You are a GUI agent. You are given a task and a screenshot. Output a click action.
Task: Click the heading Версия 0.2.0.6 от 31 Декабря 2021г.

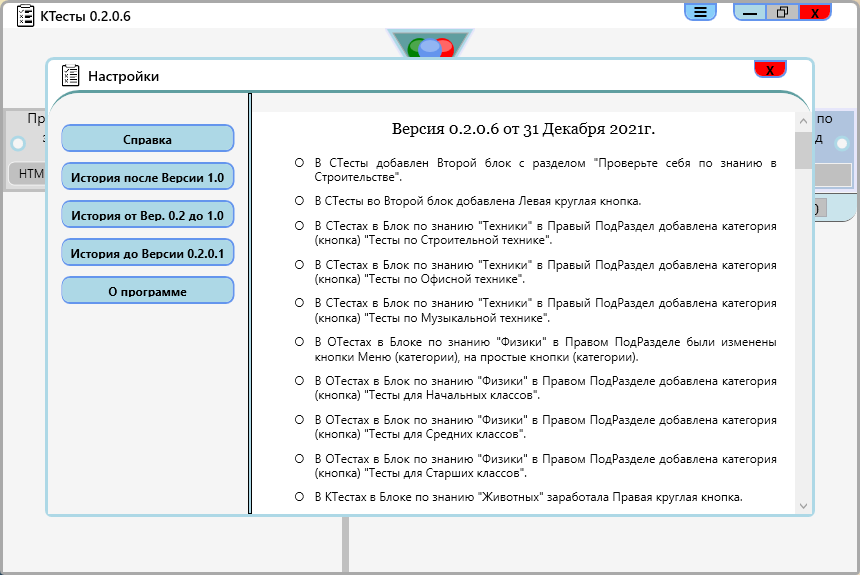(523, 129)
